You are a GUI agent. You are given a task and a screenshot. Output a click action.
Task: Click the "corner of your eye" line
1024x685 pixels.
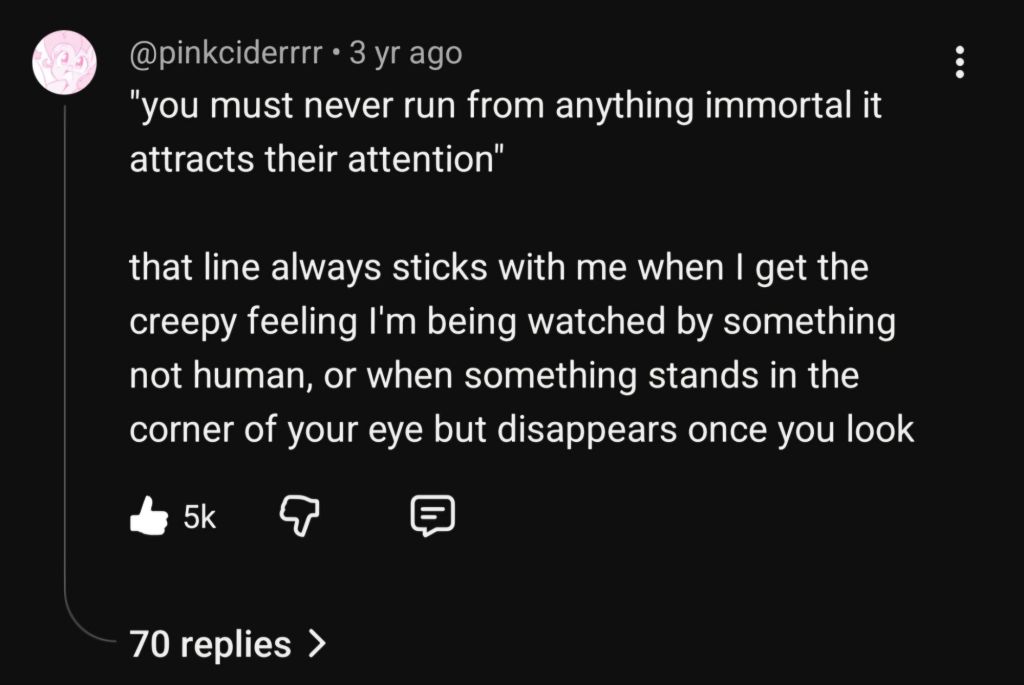click(521, 430)
